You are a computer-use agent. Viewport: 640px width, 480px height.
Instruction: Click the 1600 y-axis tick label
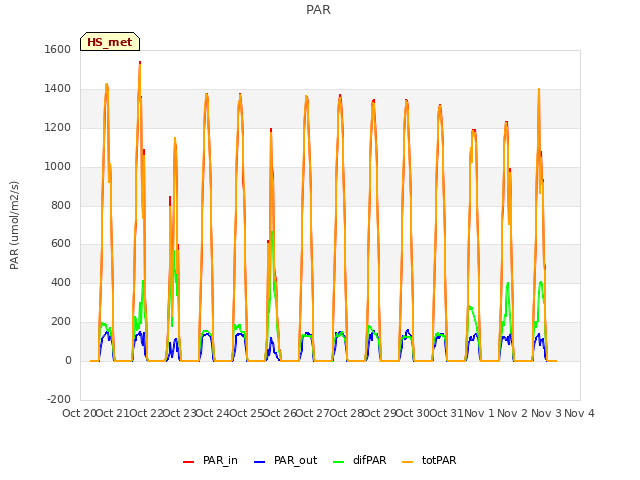[x=58, y=49]
